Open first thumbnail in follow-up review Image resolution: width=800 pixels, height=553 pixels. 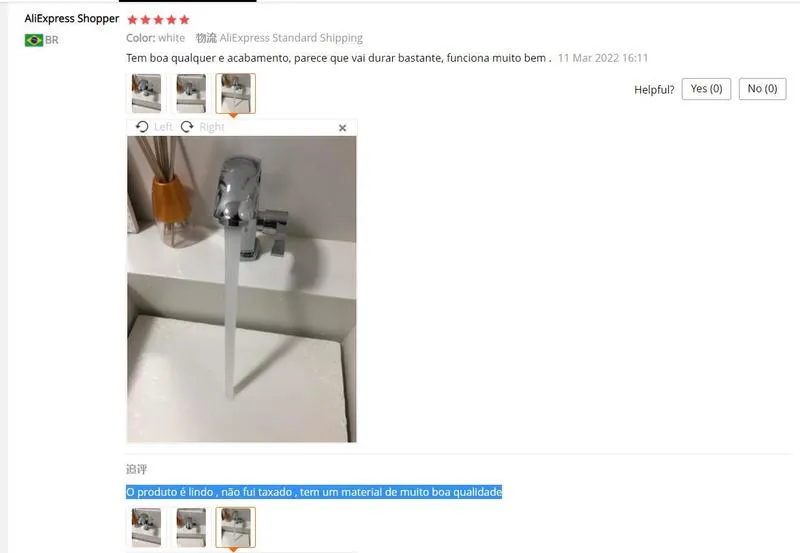pyautogui.click(x=146, y=527)
